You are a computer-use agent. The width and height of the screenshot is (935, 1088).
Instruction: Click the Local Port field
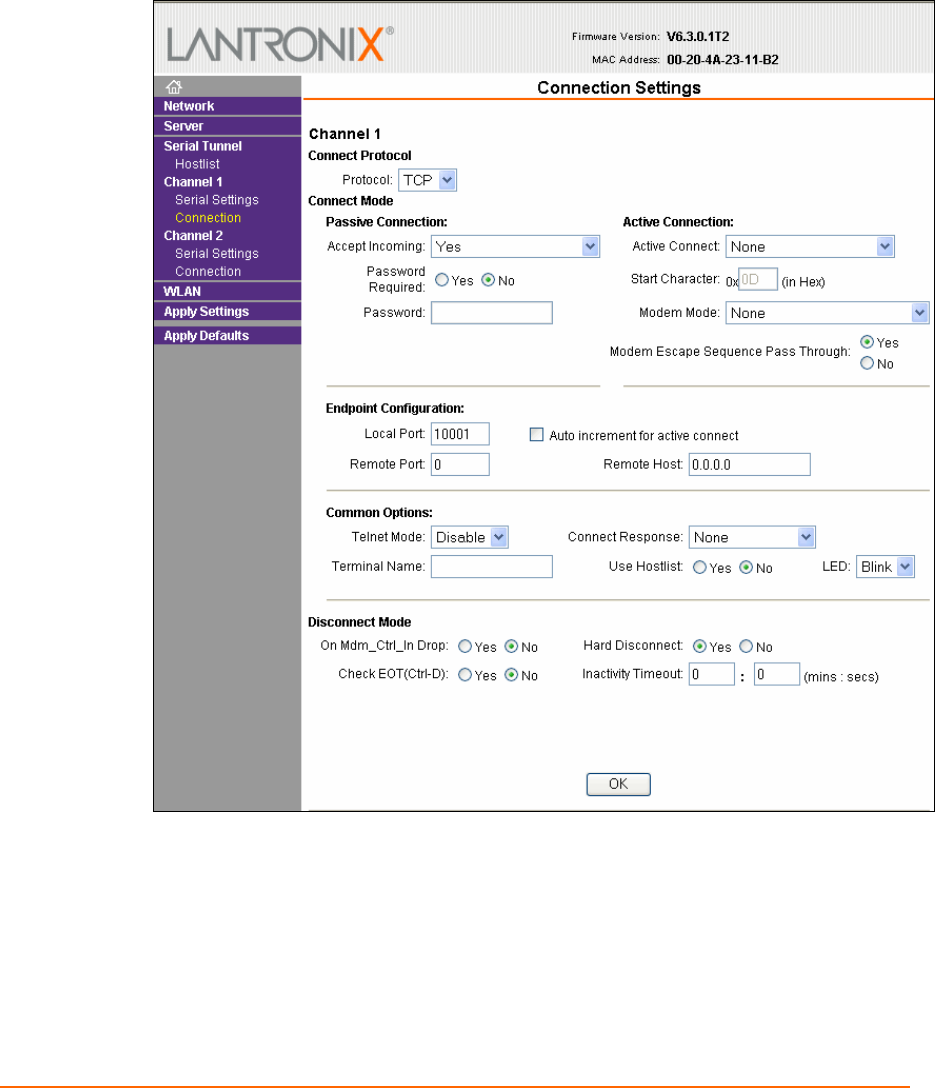coord(460,434)
